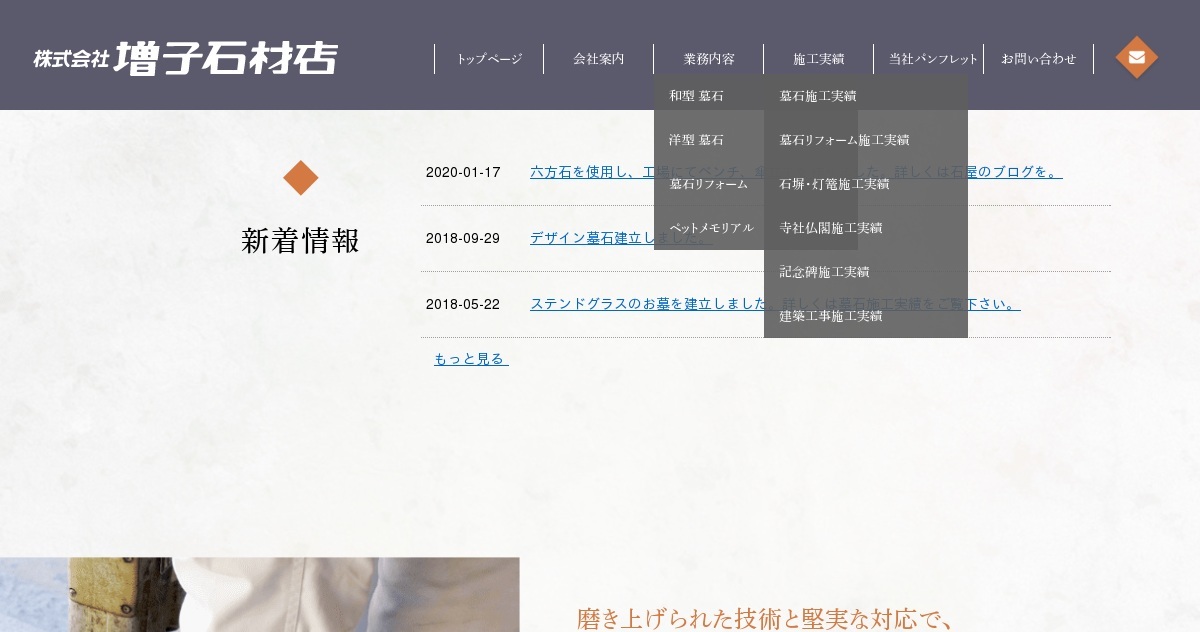Open 記念碑施工実績 submenu entry
Image resolution: width=1200 pixels, height=632 pixels.
866,272
